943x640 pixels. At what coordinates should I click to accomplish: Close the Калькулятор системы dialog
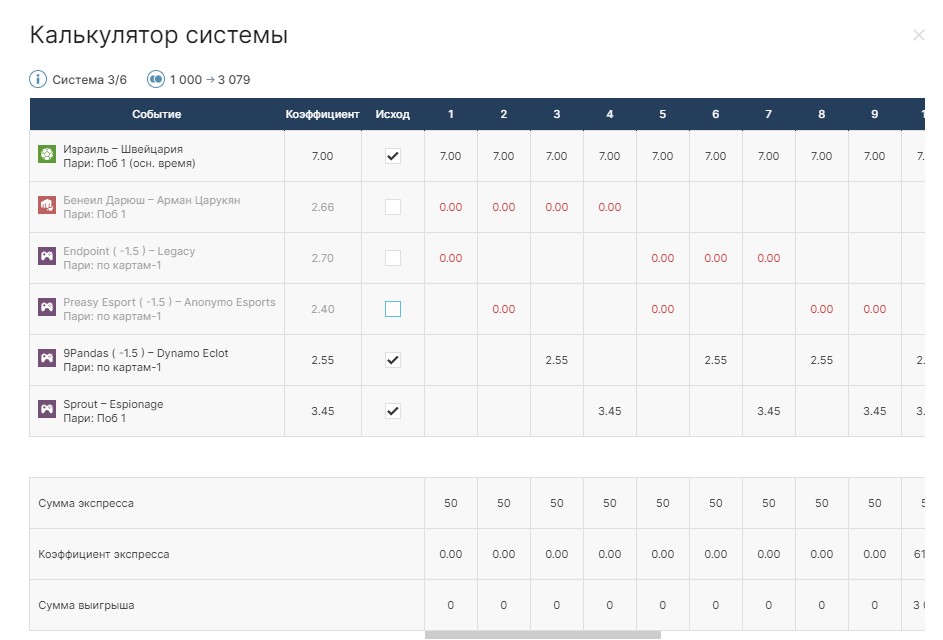point(918,35)
